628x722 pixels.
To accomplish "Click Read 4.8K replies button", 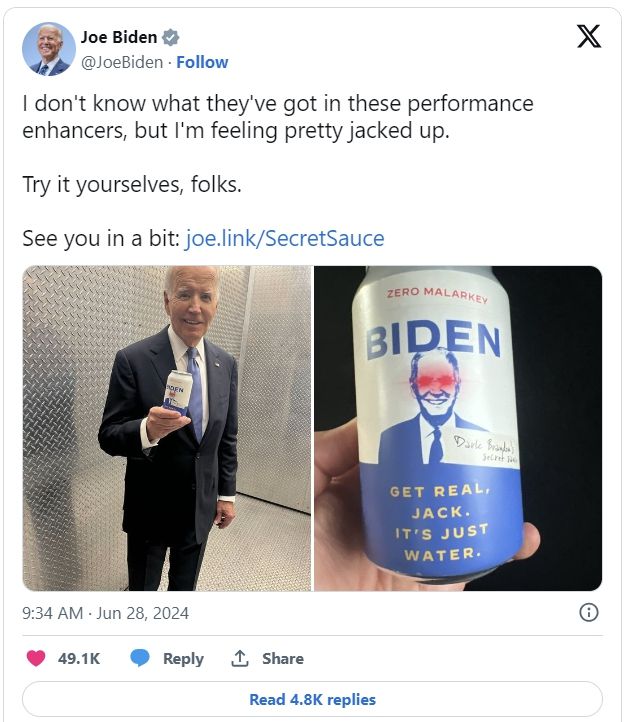I will pyautogui.click(x=312, y=699).
